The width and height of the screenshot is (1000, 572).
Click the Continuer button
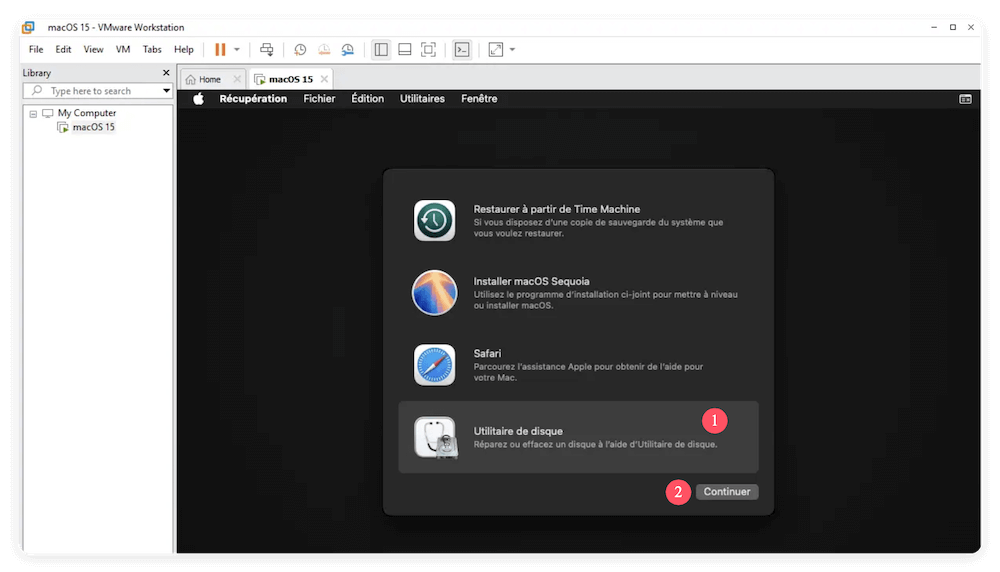tap(727, 492)
